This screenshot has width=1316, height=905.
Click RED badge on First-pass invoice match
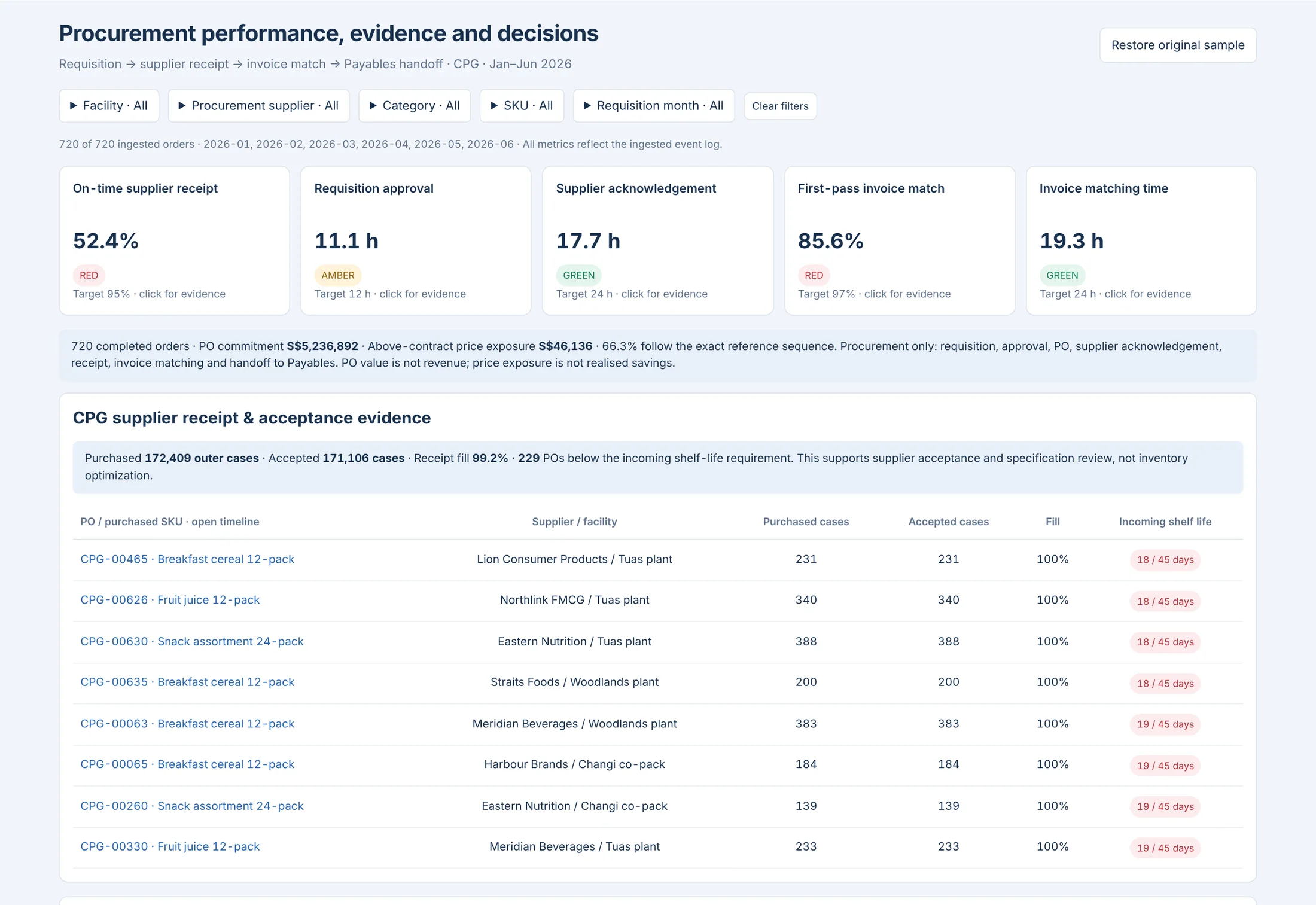814,275
